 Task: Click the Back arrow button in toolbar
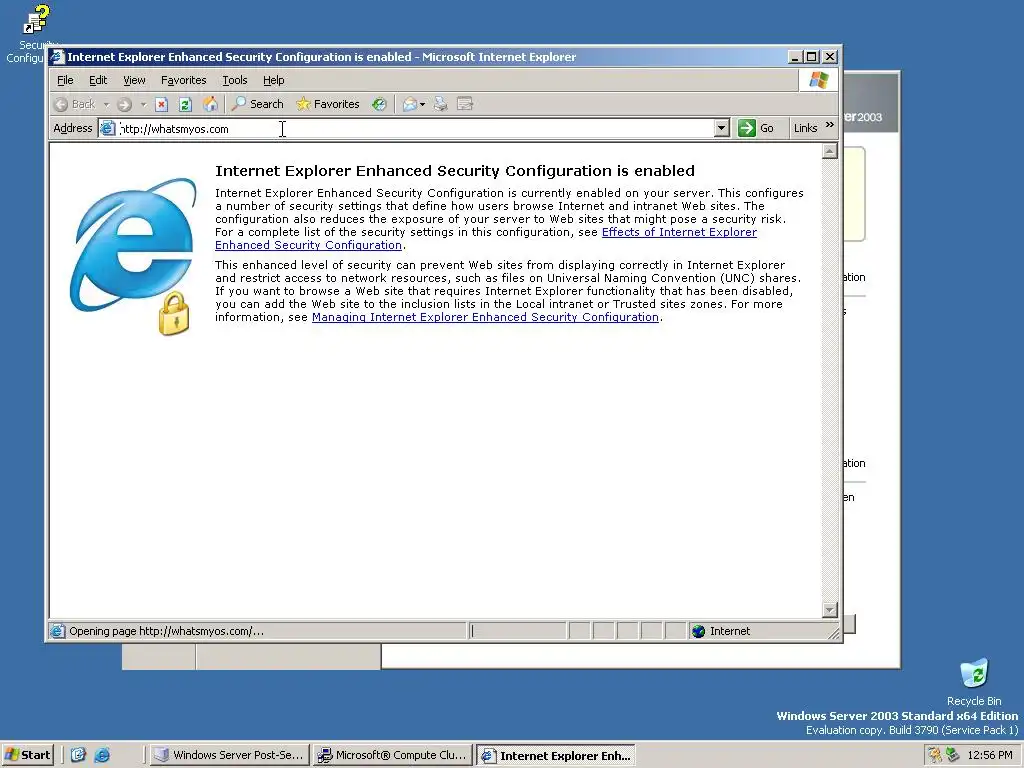(x=75, y=104)
